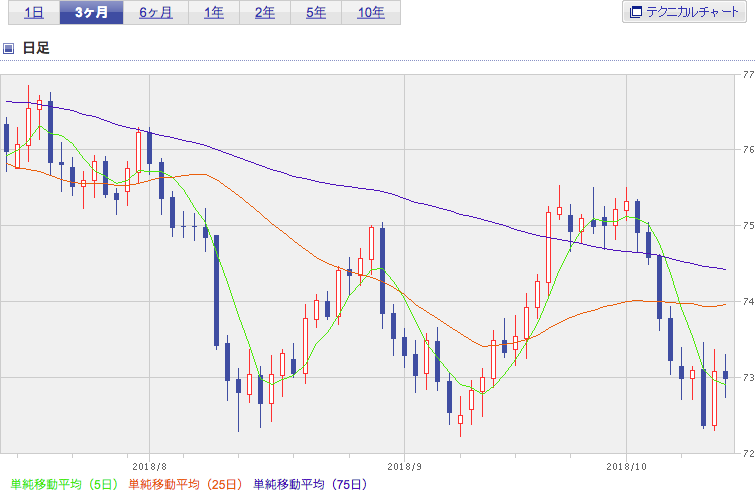Select the 3ヶ月 period tab
Viewport: 755px width, 493px height.
(91, 13)
